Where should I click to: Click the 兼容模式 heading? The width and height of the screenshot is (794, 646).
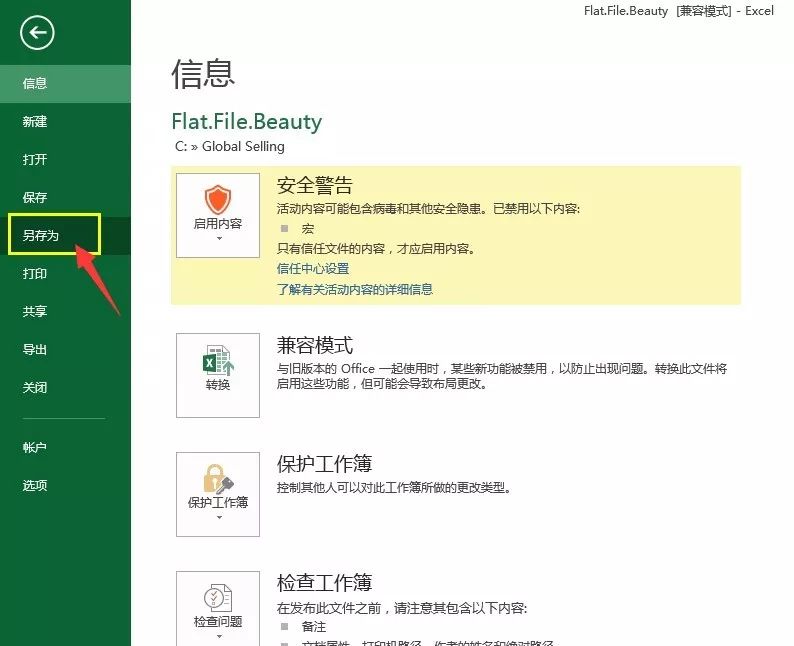coord(314,346)
